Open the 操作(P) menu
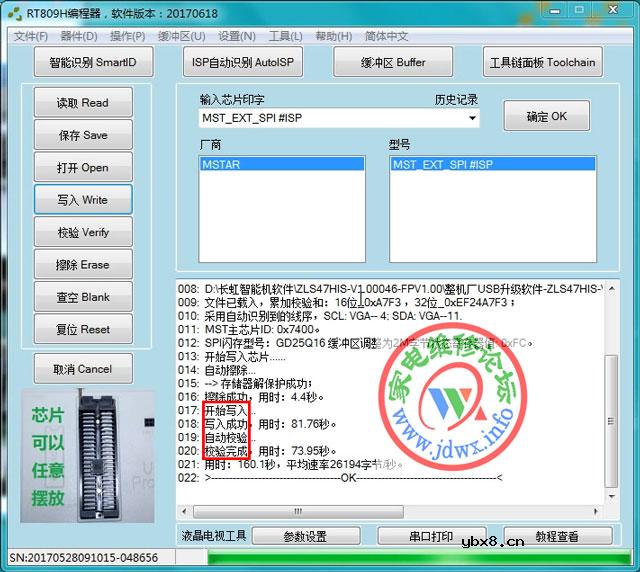The height and width of the screenshot is (572, 640). click(x=127, y=36)
